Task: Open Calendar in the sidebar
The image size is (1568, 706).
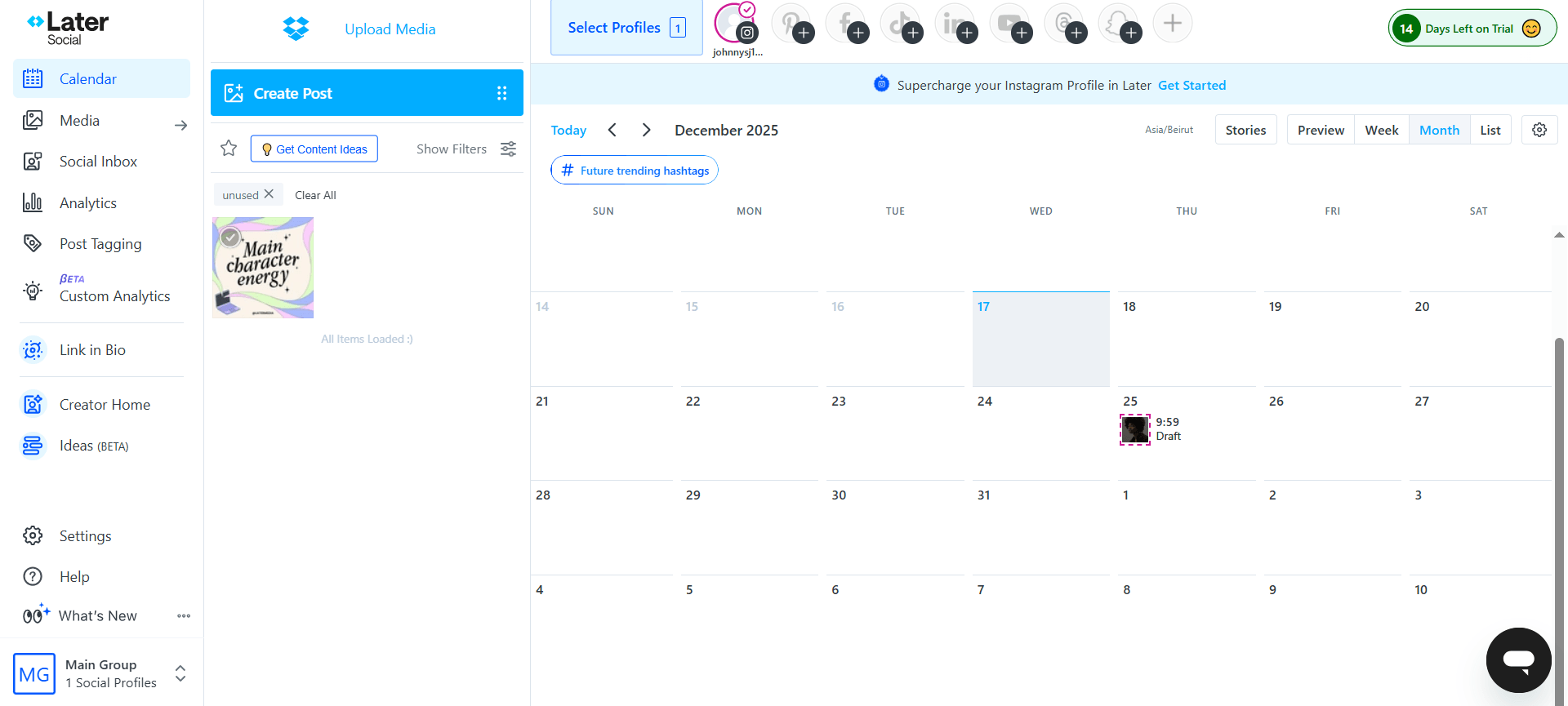Action: pos(101,78)
